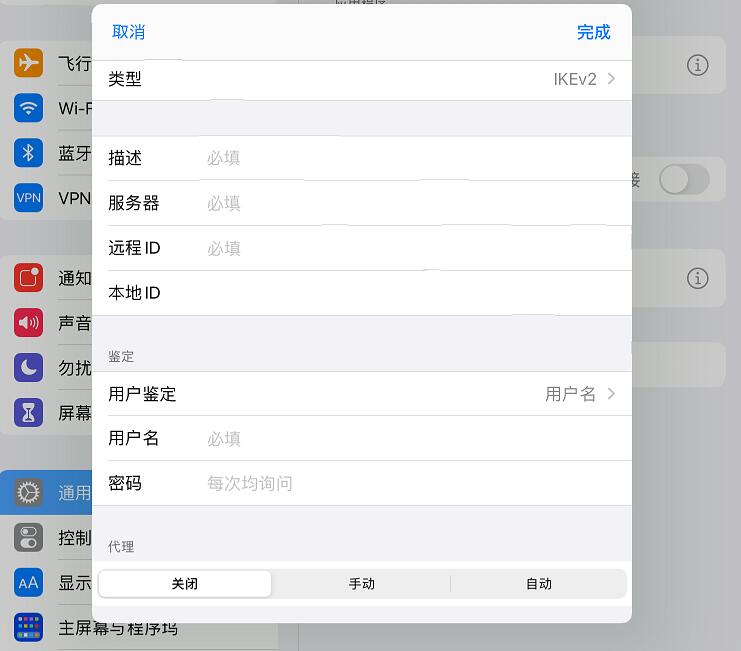741x651 pixels.
Task: Select 关闭 proxy option
Action: point(185,584)
